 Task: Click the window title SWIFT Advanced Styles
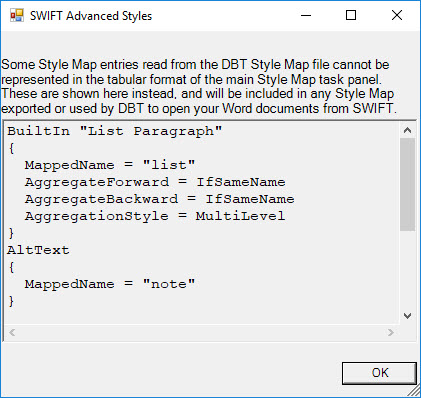click(x=91, y=16)
